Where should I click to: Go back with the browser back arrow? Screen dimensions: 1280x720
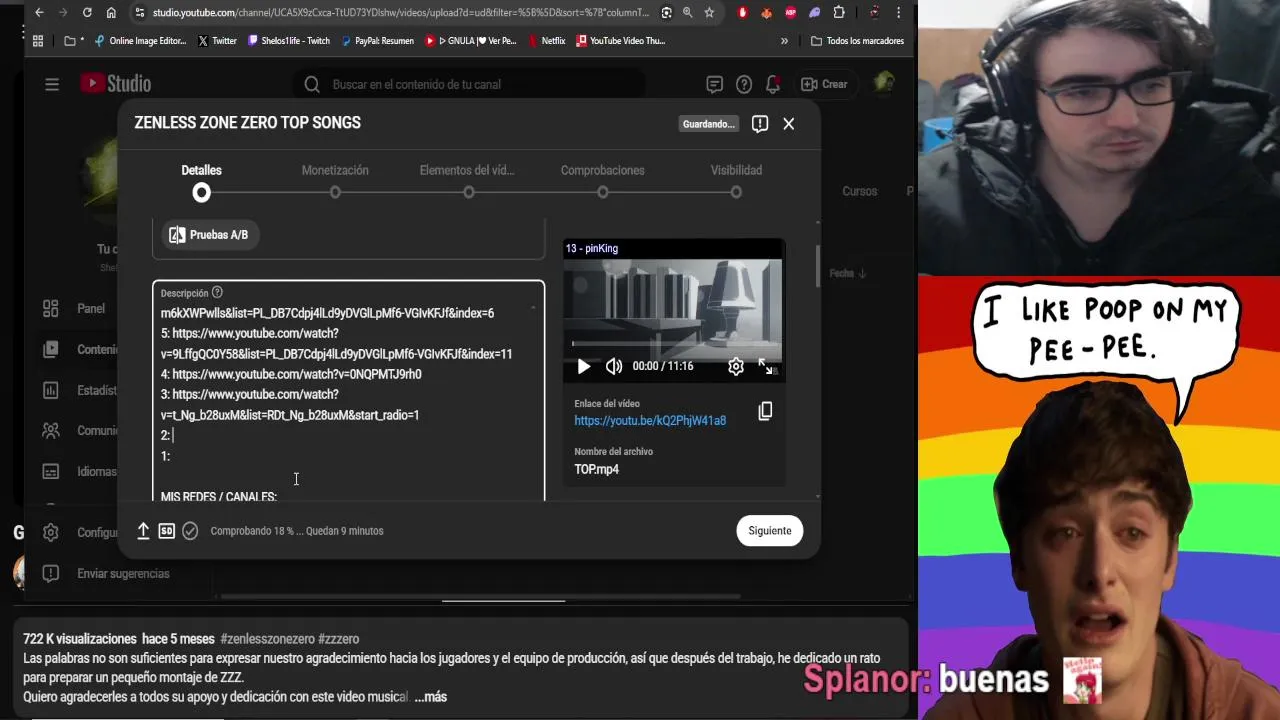tap(39, 13)
